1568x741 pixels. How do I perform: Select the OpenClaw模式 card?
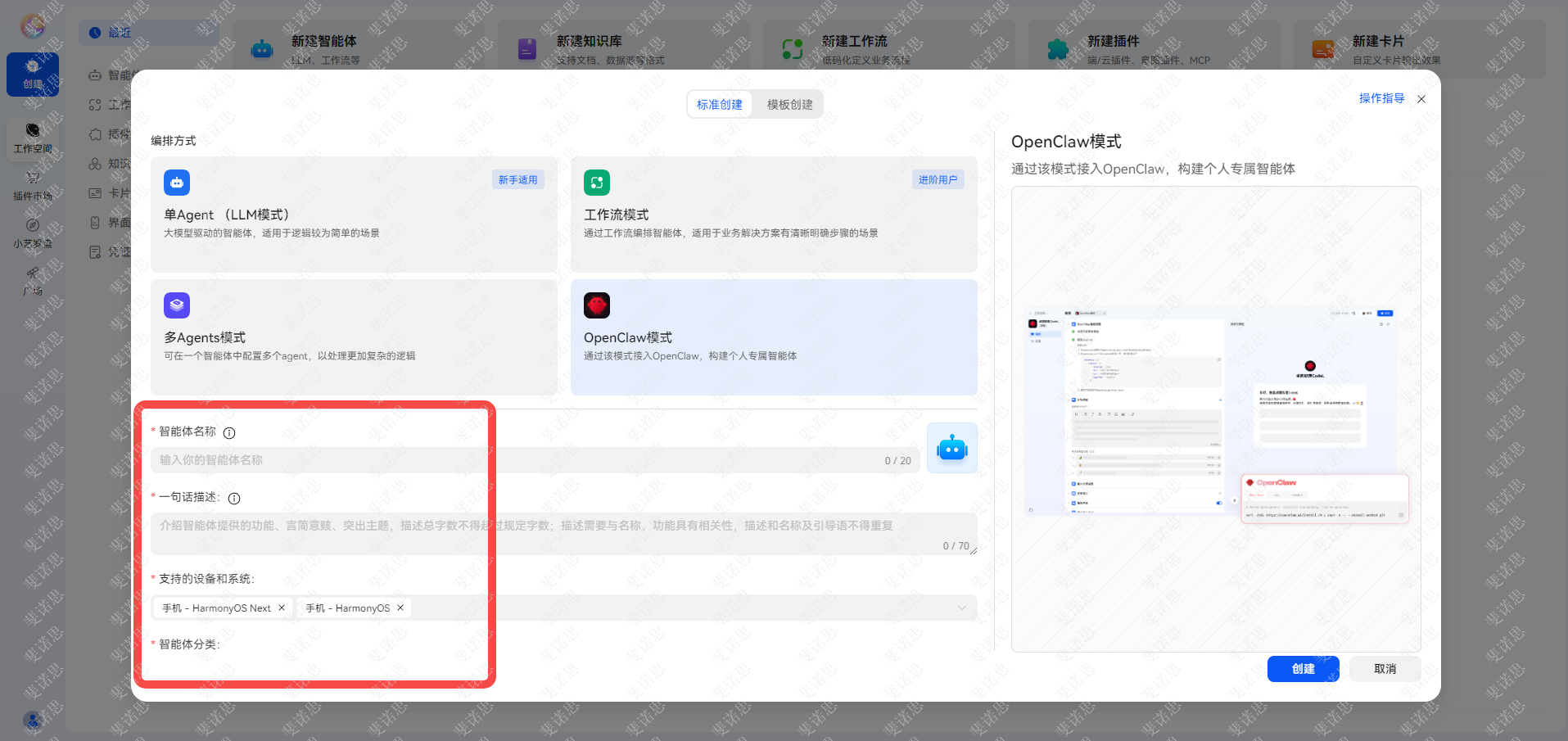tap(774, 337)
